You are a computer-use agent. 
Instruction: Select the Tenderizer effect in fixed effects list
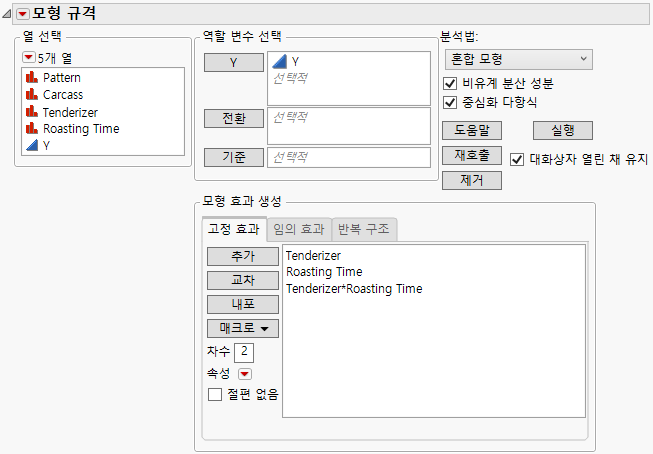click(313, 255)
